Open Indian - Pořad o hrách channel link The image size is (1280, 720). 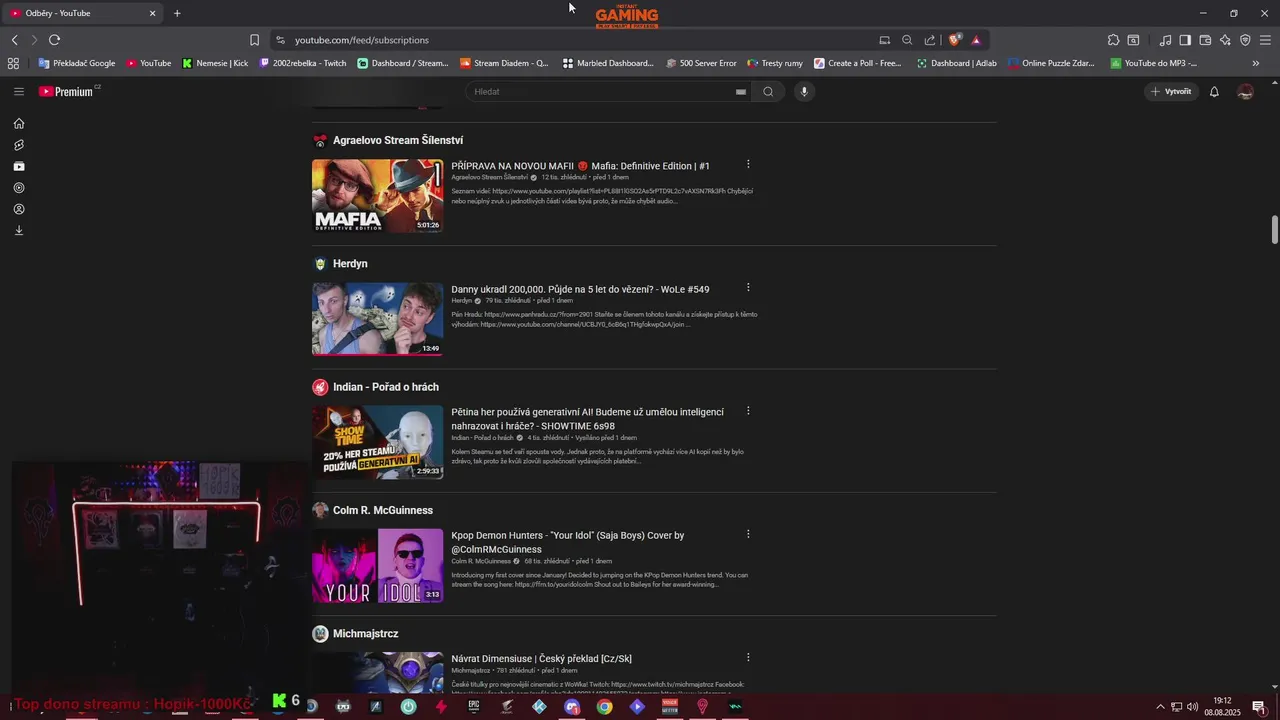click(x=386, y=387)
